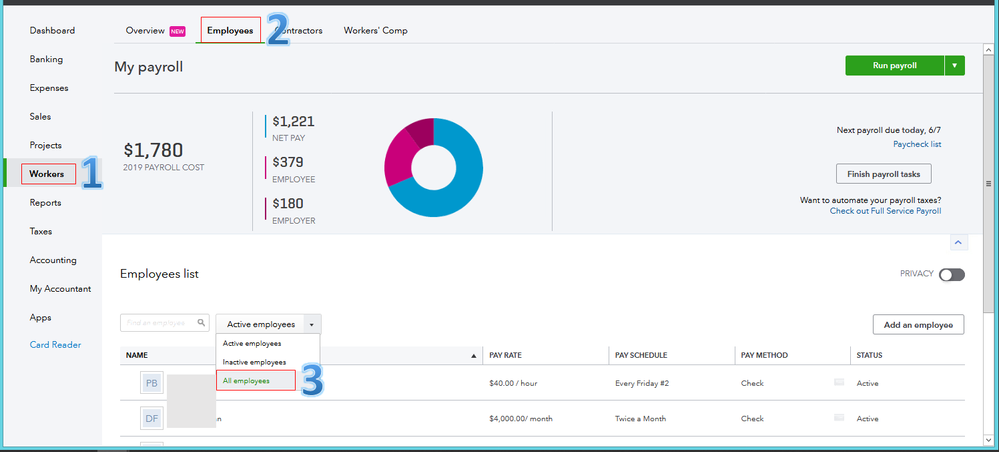Image resolution: width=999 pixels, height=452 pixels.
Task: Collapse the payroll summary with the chevron
Action: tap(959, 242)
